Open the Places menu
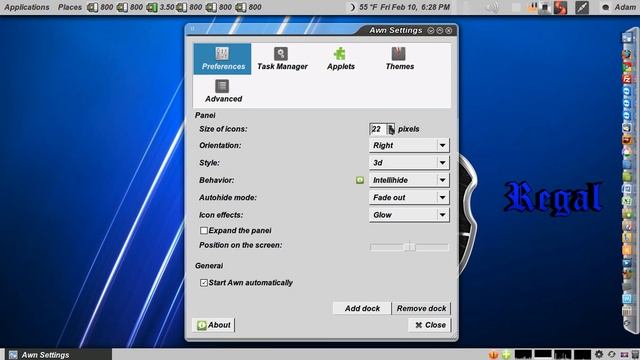 [x=70, y=7]
